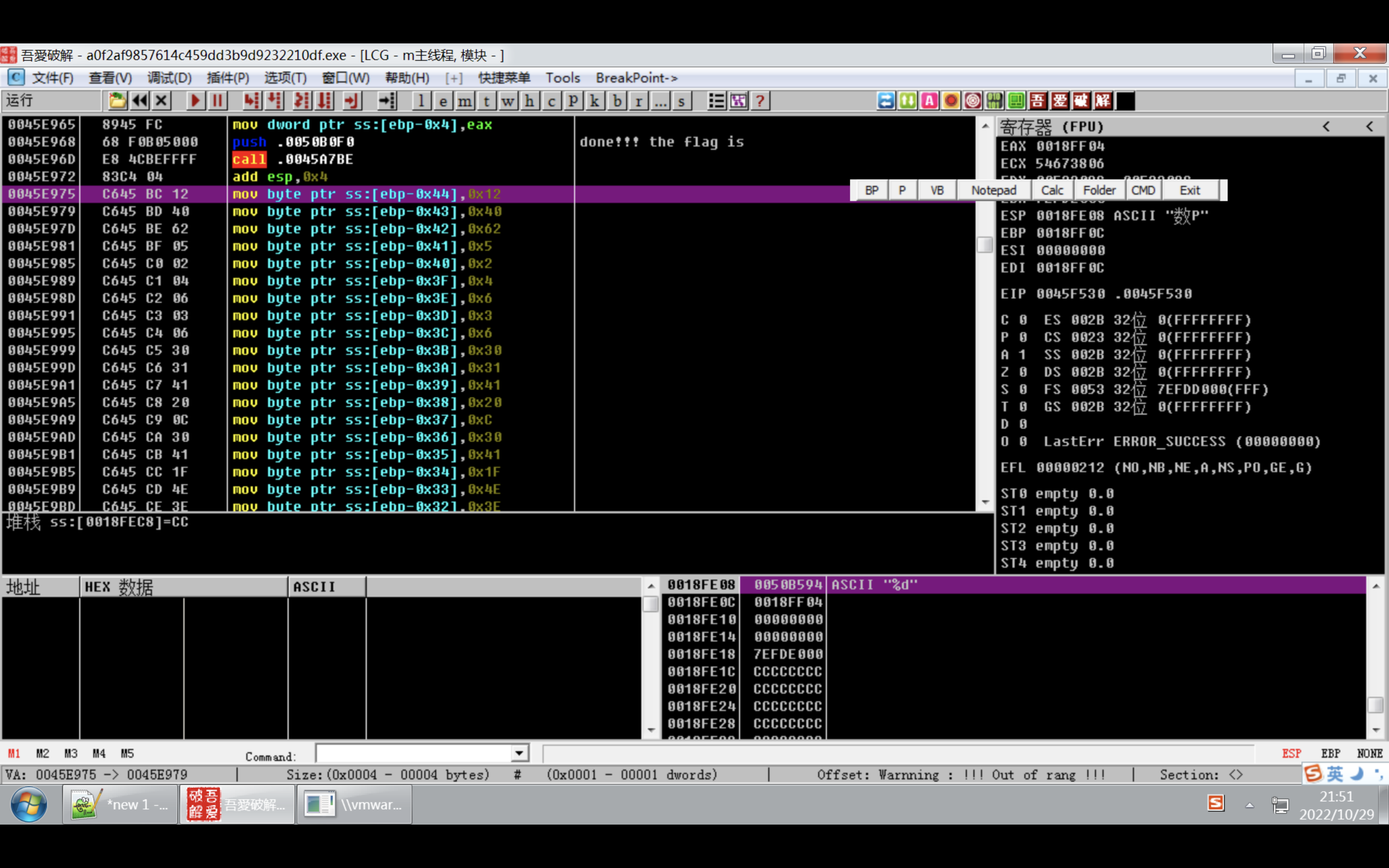Open Executable modules with 'e' button

pyautogui.click(x=443, y=101)
